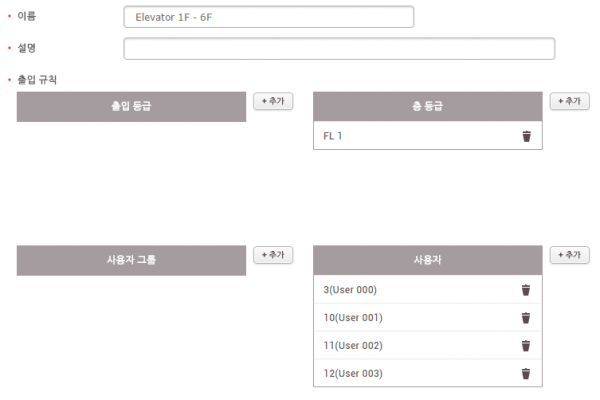Click the 11(User 002) list entry
The height and width of the screenshot is (400, 600).
point(400,346)
